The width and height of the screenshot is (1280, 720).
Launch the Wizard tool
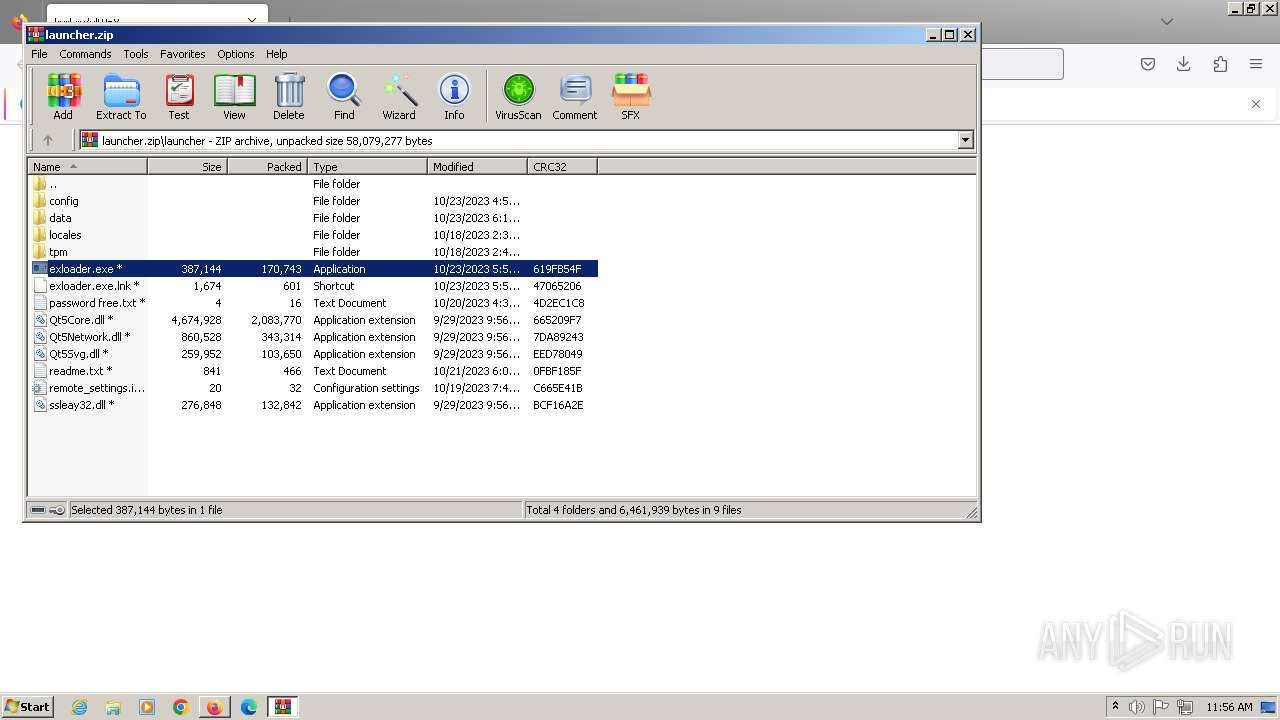(x=399, y=97)
